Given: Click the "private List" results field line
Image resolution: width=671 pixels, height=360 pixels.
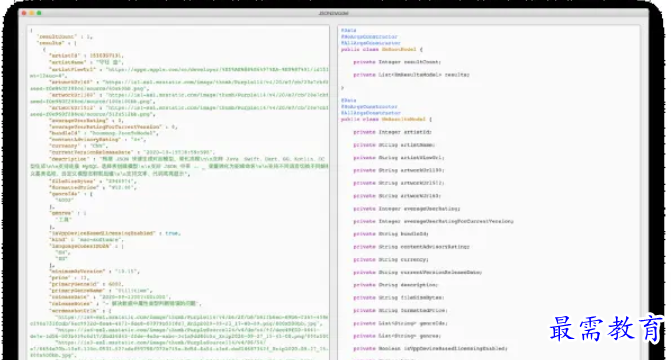Looking at the screenshot, I should [411, 75].
